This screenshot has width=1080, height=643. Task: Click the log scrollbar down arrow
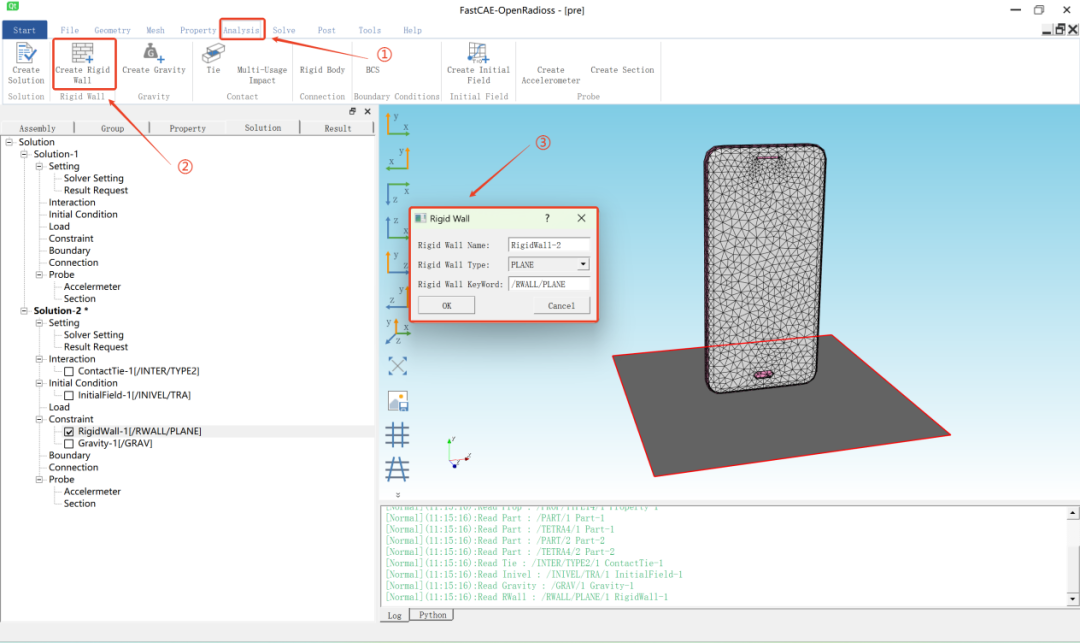tap(1072, 600)
